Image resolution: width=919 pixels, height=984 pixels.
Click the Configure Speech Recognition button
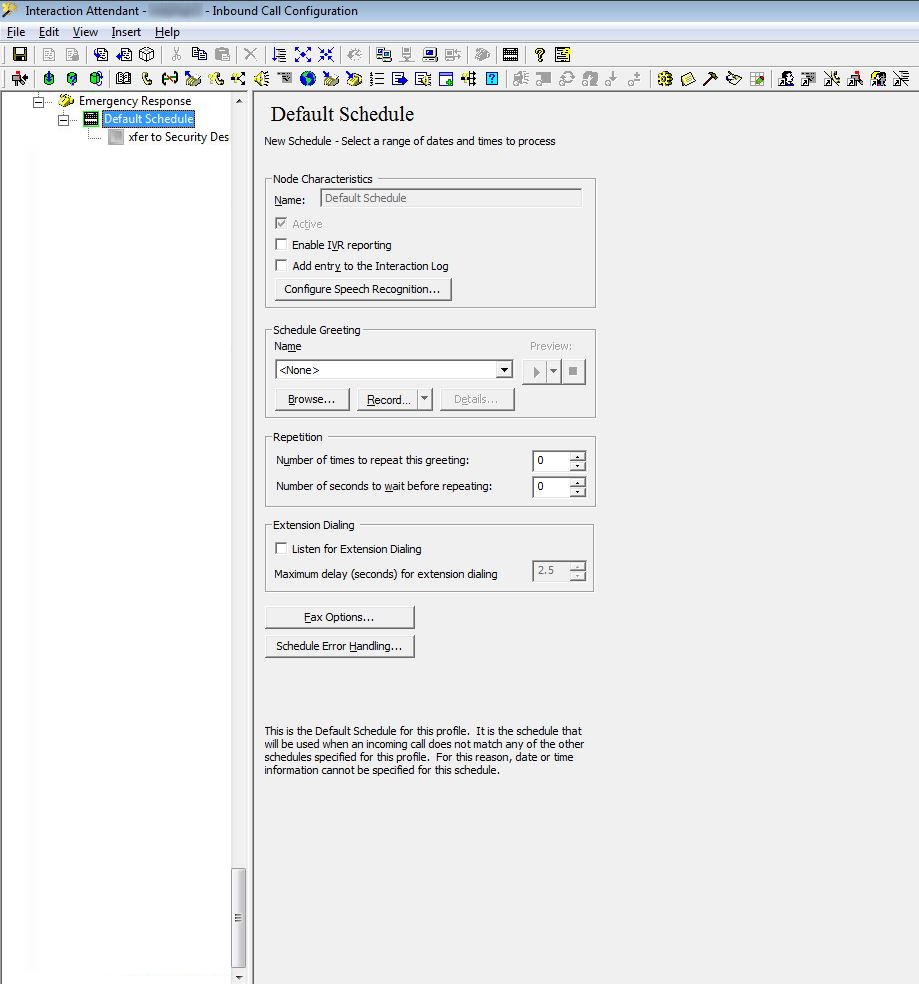pos(362,289)
